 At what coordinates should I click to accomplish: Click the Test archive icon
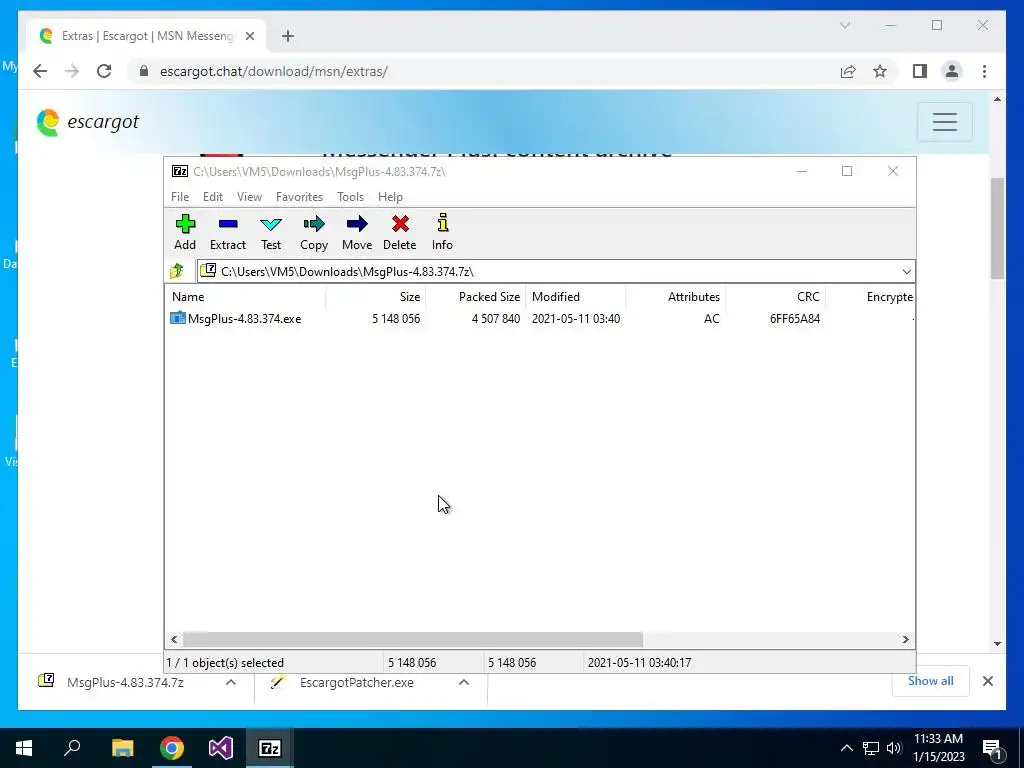(x=271, y=225)
